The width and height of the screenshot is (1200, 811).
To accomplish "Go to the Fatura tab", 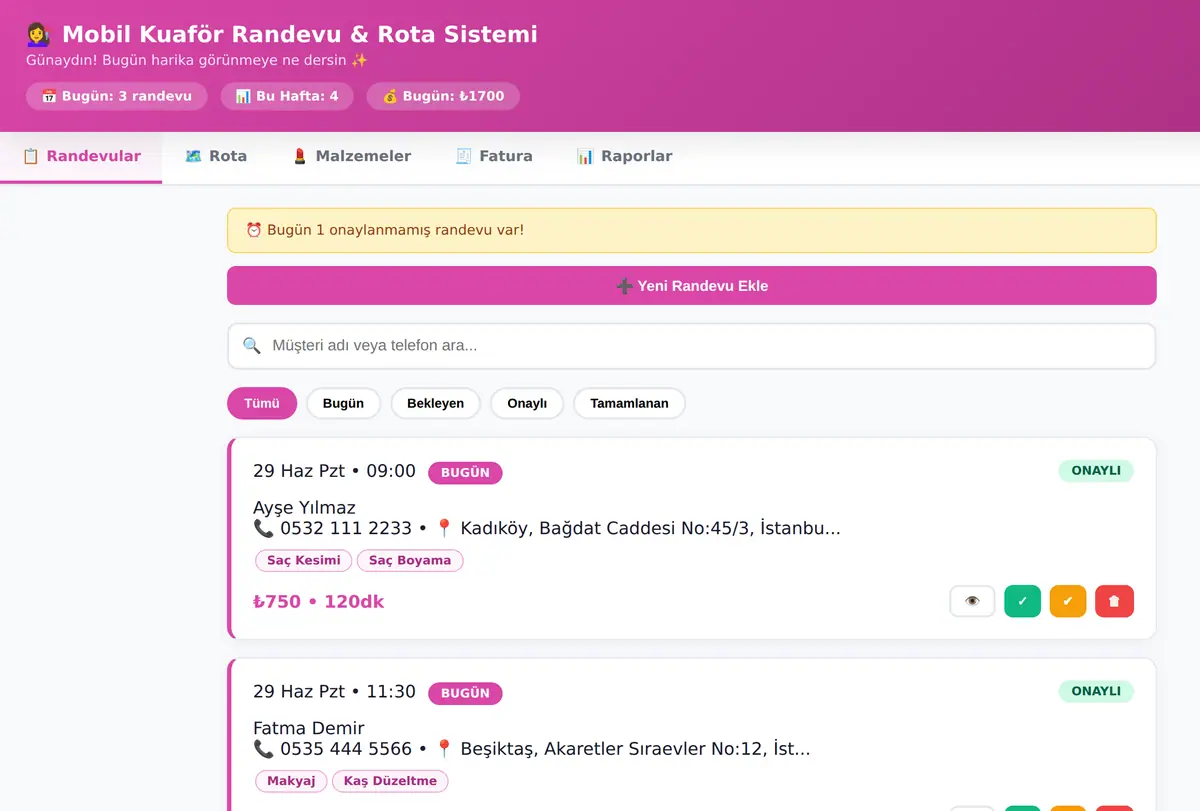I will 494,157.
